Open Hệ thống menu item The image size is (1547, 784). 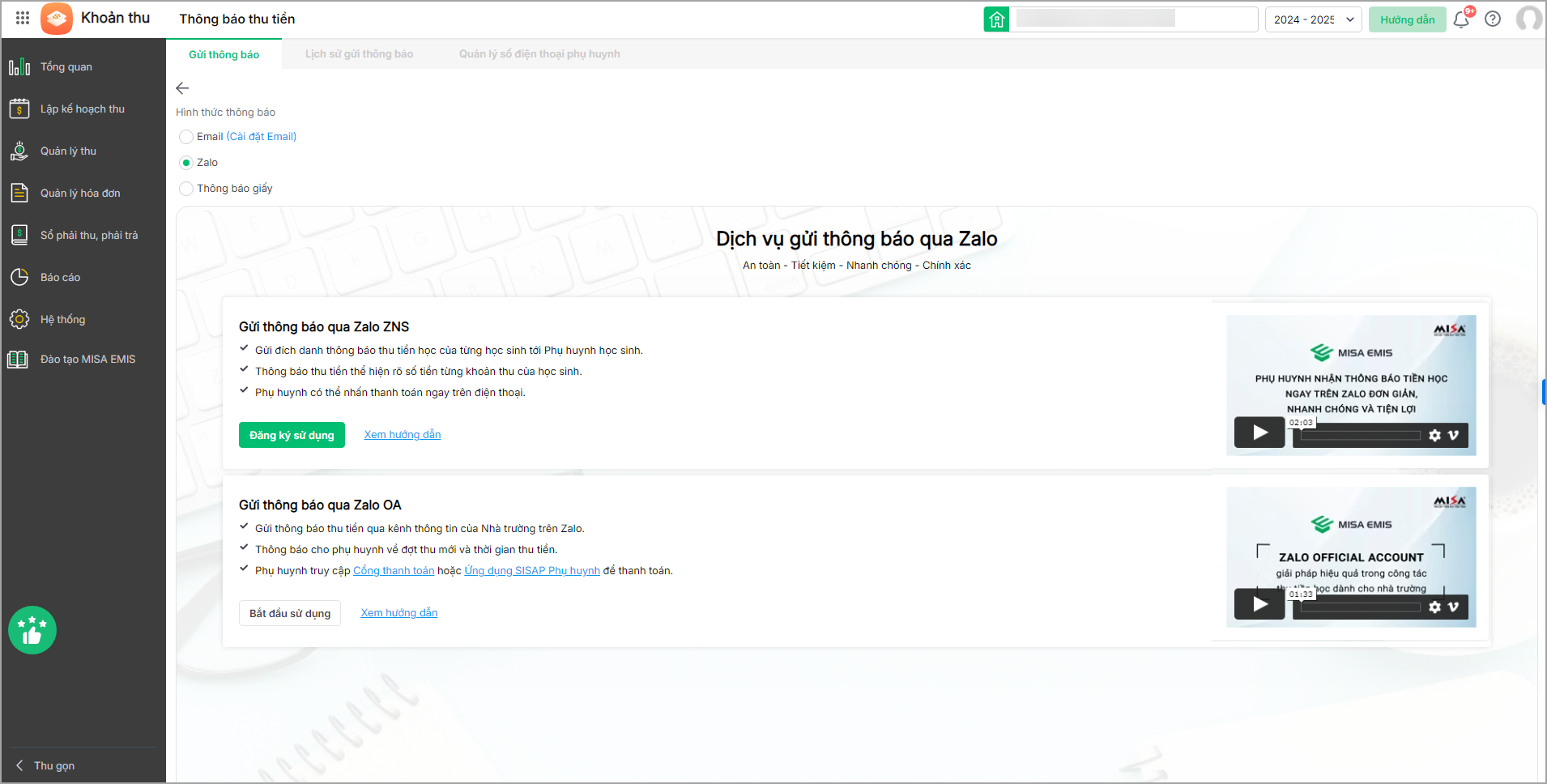tap(63, 319)
